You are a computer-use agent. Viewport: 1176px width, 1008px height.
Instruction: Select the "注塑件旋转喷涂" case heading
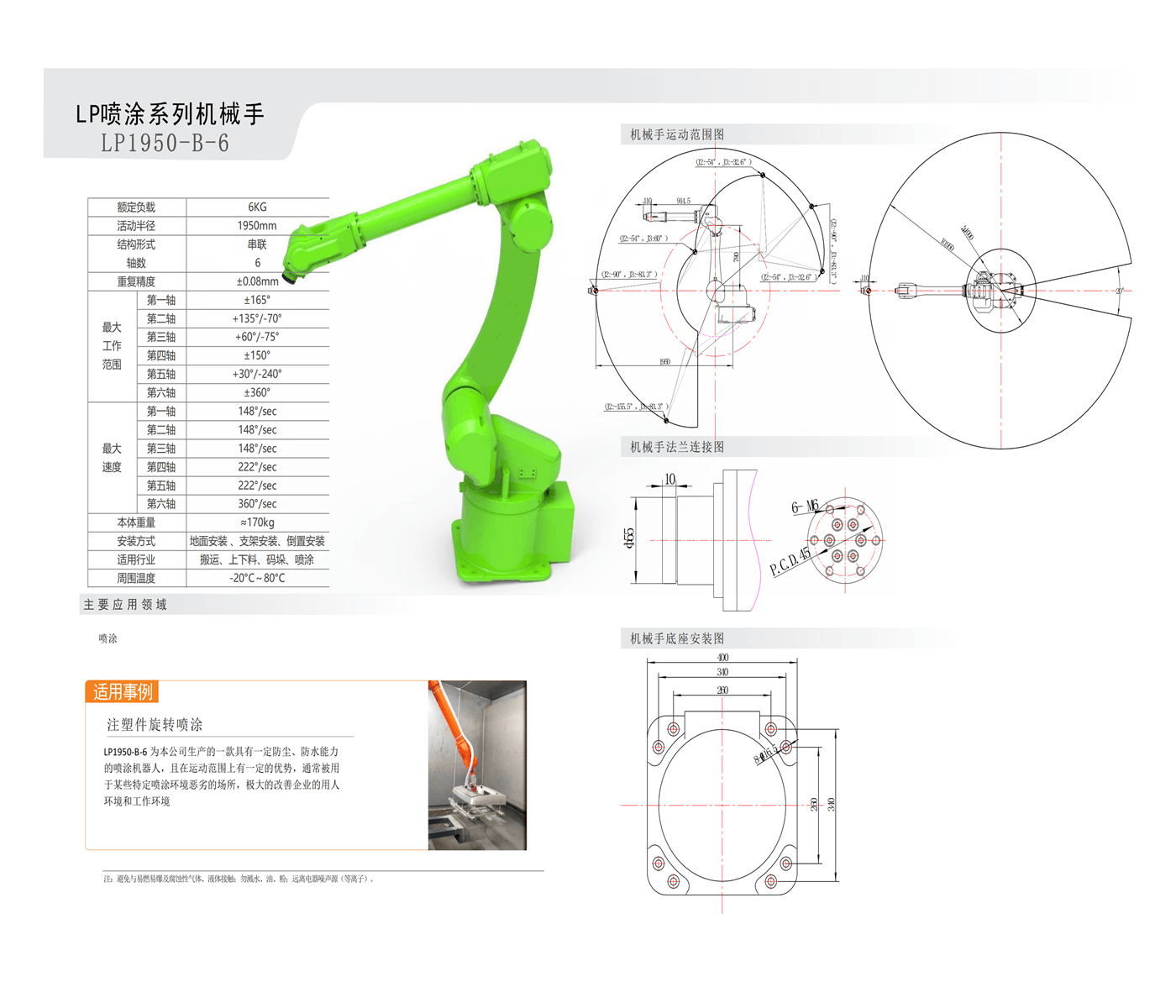(x=155, y=724)
